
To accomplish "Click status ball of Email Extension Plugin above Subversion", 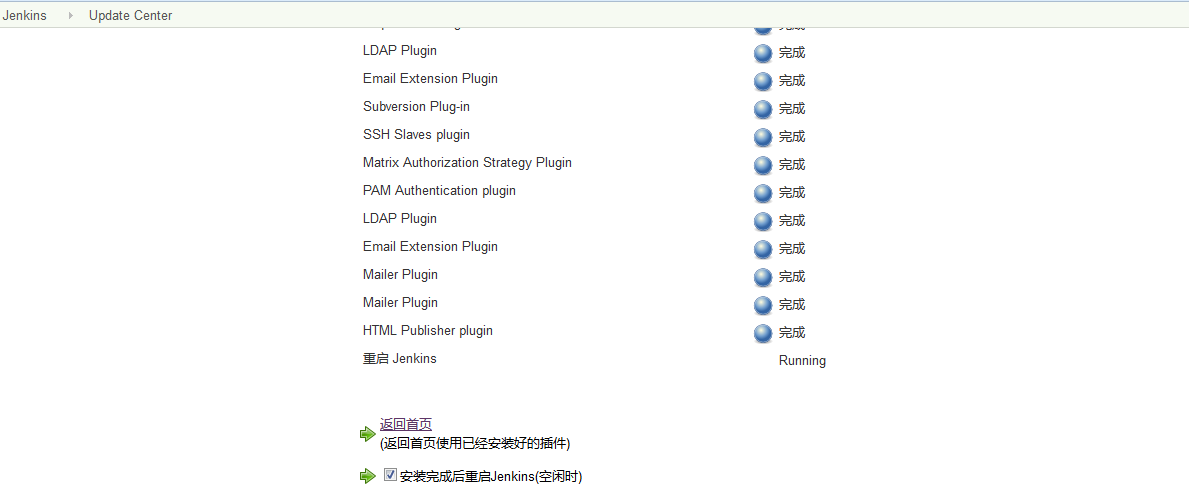I will click(x=763, y=81).
